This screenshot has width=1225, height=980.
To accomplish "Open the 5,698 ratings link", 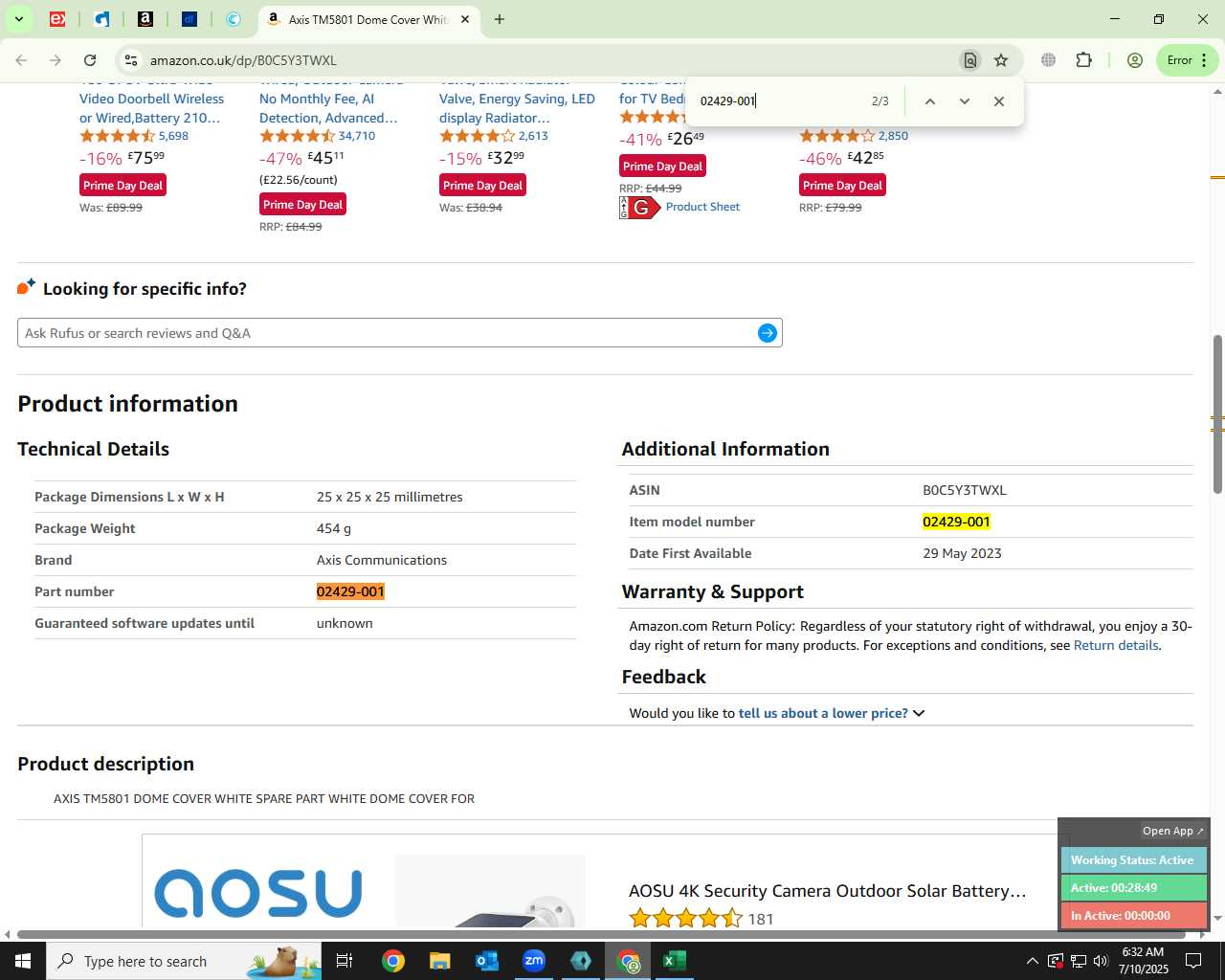I will coord(173,136).
